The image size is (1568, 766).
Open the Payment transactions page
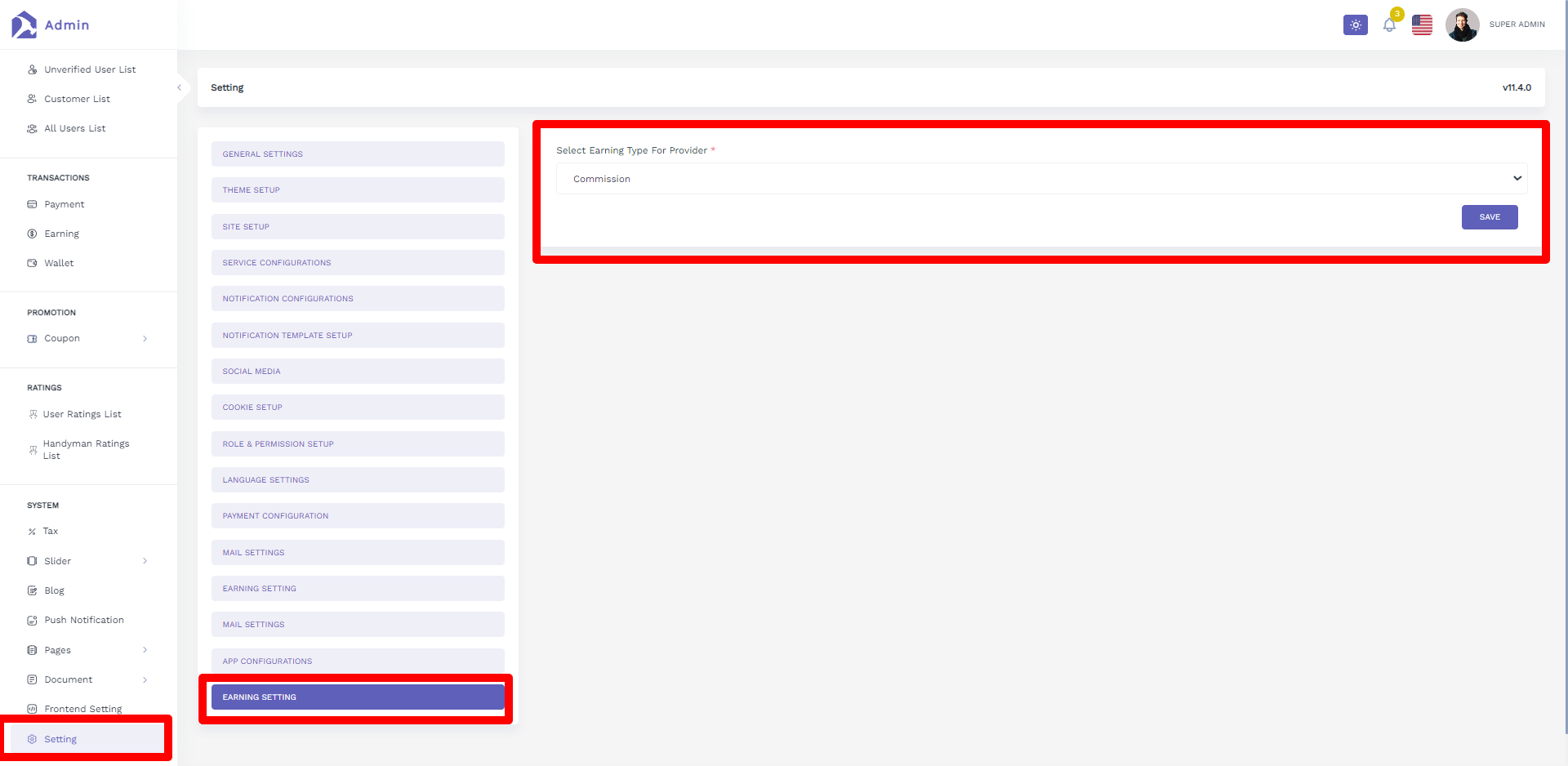click(64, 204)
